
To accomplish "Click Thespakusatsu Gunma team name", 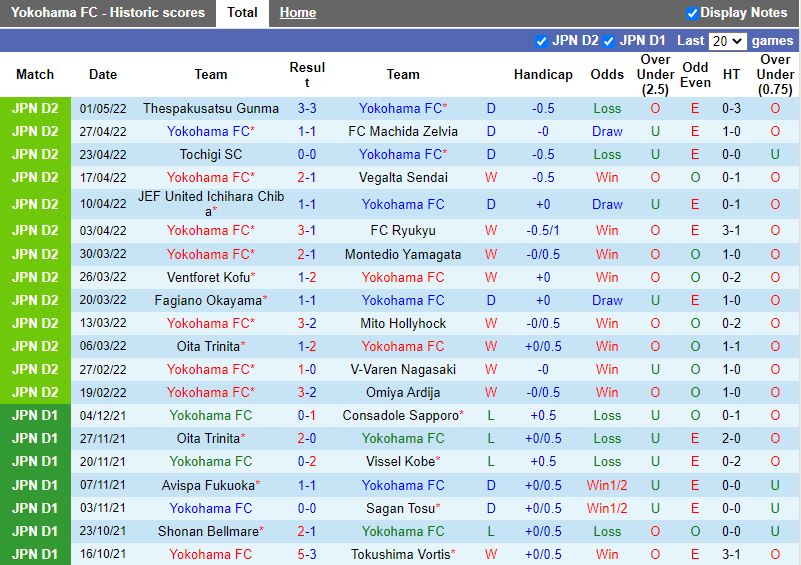I will click(211, 108).
